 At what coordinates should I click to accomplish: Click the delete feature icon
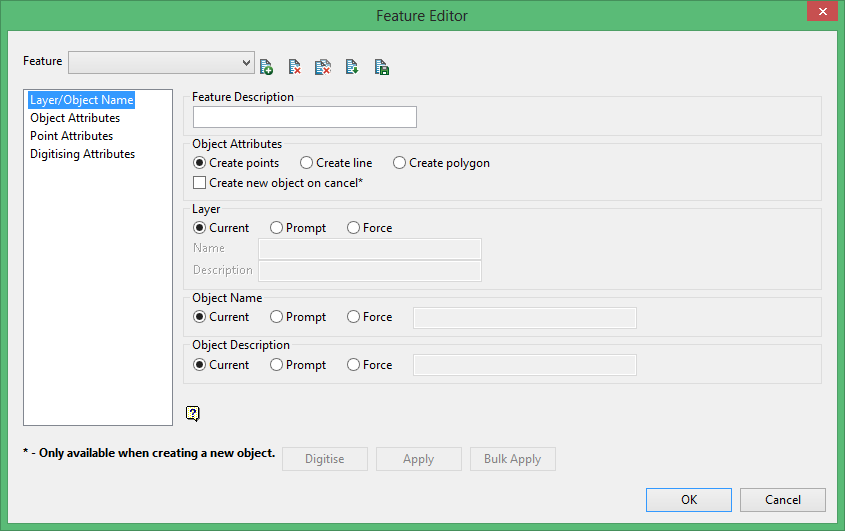[295, 67]
